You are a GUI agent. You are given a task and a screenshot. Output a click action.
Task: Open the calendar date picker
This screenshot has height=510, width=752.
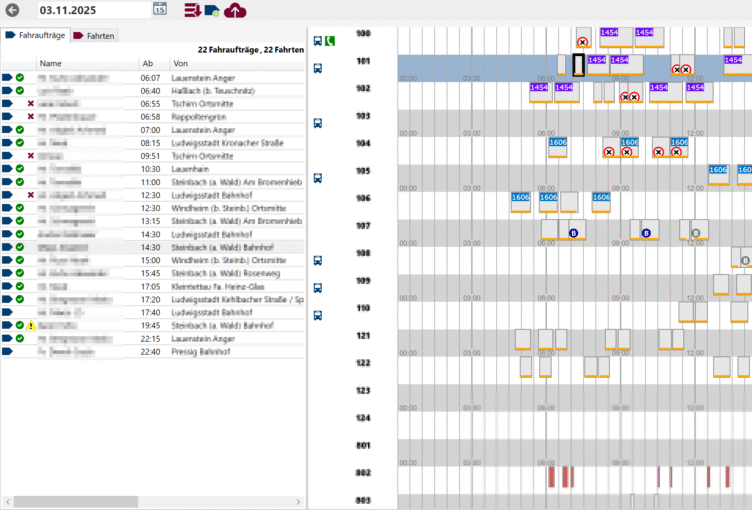pos(160,10)
